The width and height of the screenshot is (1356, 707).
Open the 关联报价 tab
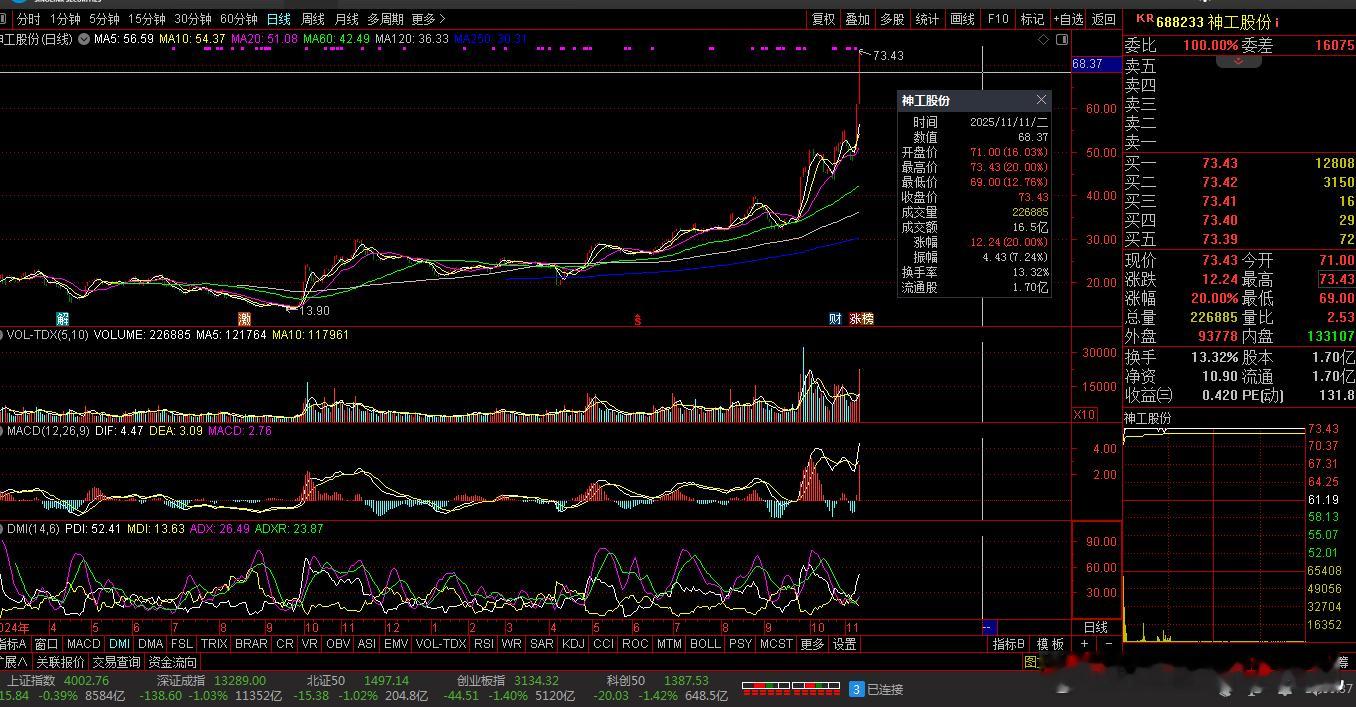(x=60, y=662)
